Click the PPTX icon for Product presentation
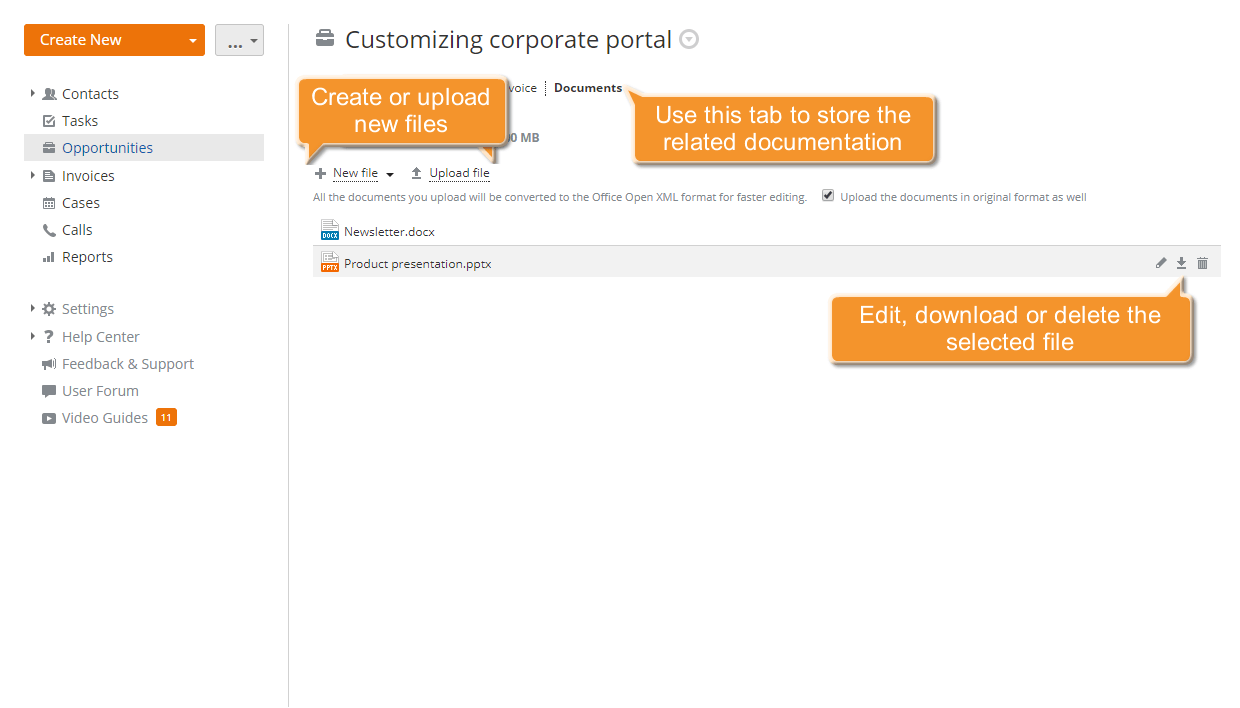Viewport: 1240px width, 708px height. tap(330, 262)
